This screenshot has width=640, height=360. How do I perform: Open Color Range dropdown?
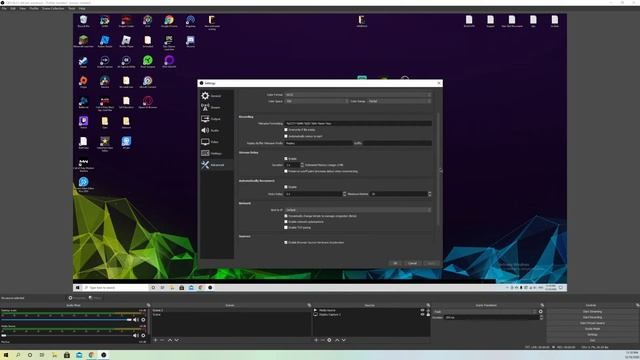[x=399, y=101]
